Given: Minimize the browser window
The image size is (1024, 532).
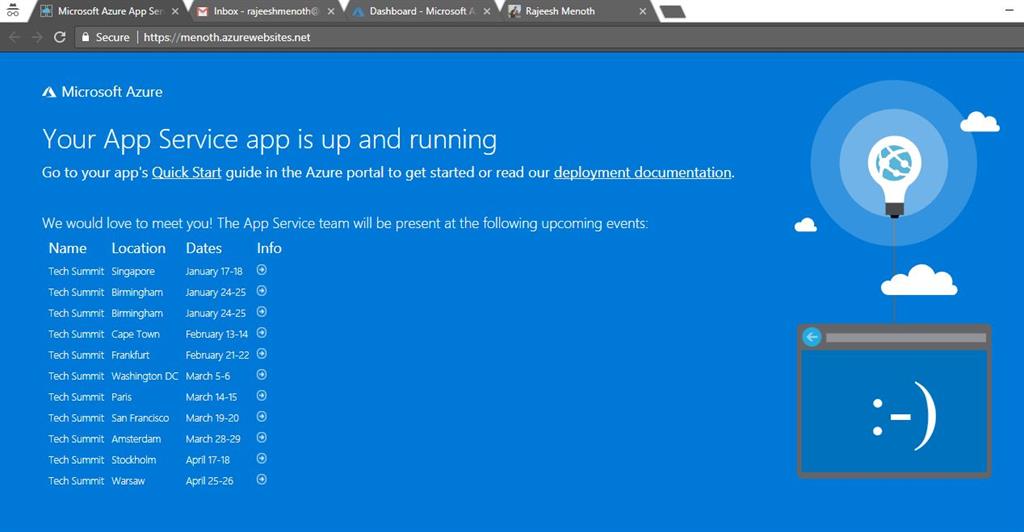Looking at the screenshot, I should point(1010,10).
